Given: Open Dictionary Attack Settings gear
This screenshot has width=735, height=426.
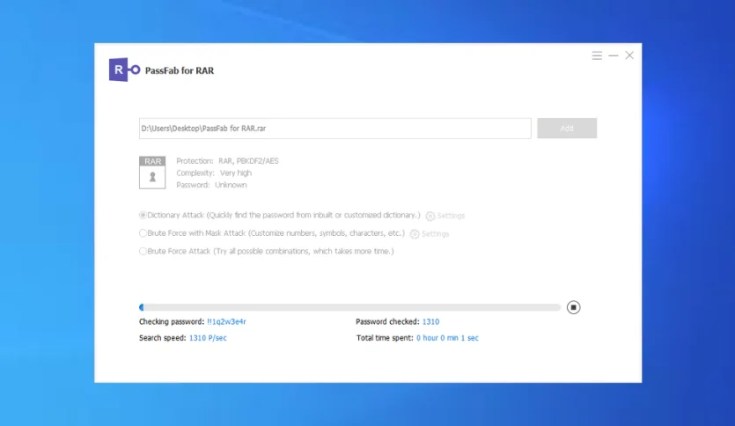Looking at the screenshot, I should [x=430, y=216].
